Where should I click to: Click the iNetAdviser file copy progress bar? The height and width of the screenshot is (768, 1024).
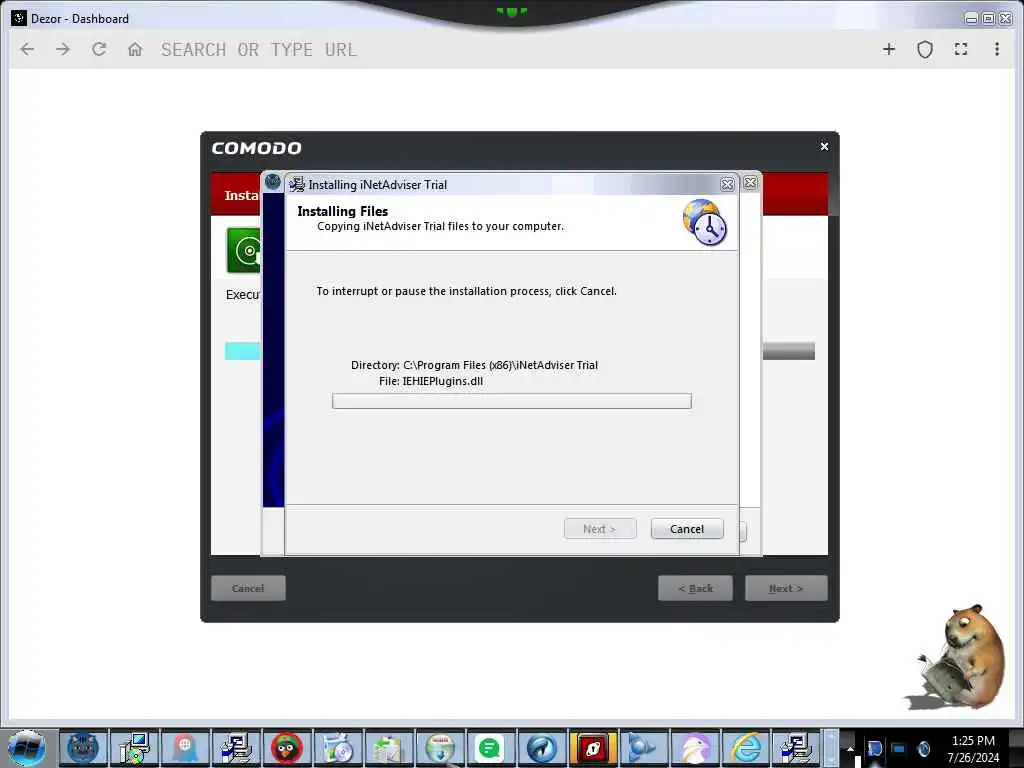pos(511,401)
